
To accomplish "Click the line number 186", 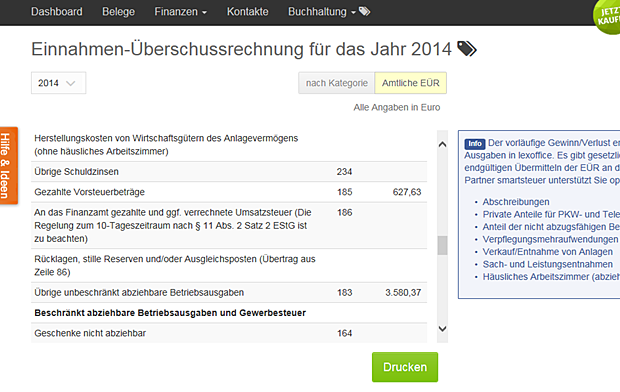I will point(344,212).
